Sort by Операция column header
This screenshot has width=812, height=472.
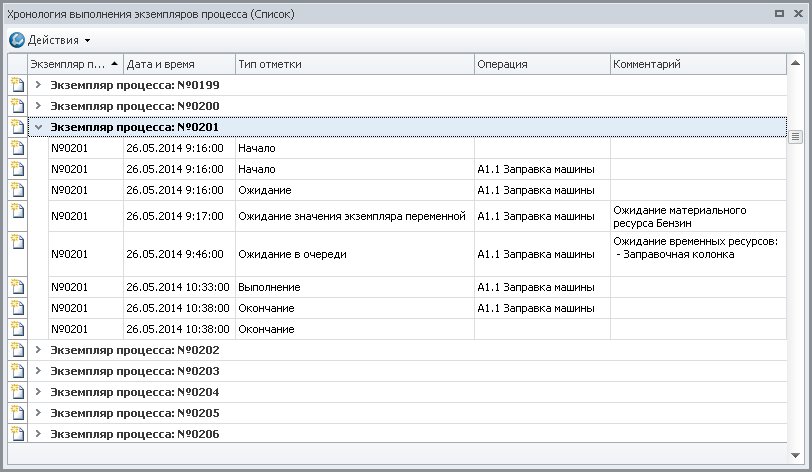[x=542, y=64]
